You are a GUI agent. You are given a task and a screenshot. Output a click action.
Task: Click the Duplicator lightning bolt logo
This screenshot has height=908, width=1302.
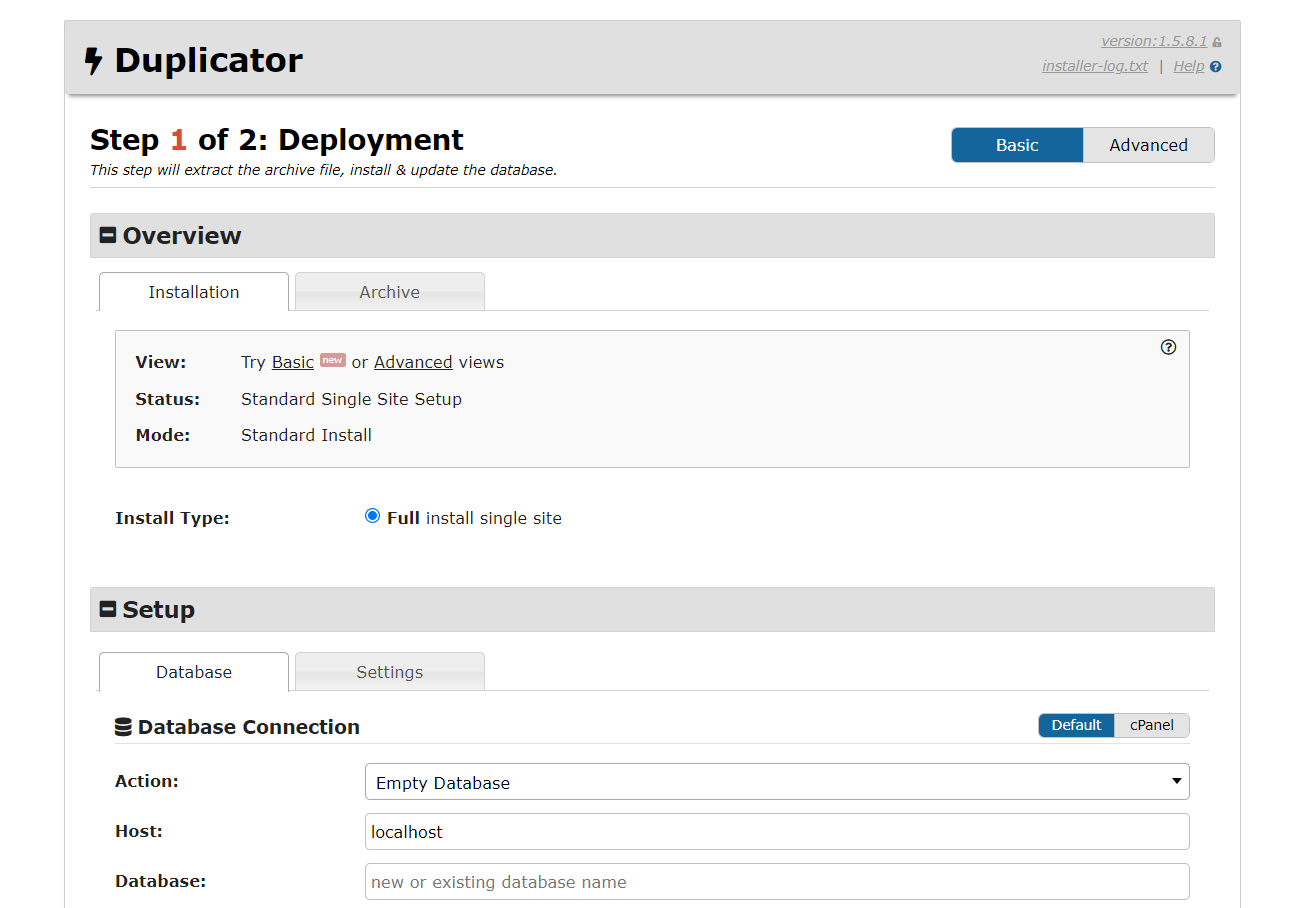pos(93,61)
